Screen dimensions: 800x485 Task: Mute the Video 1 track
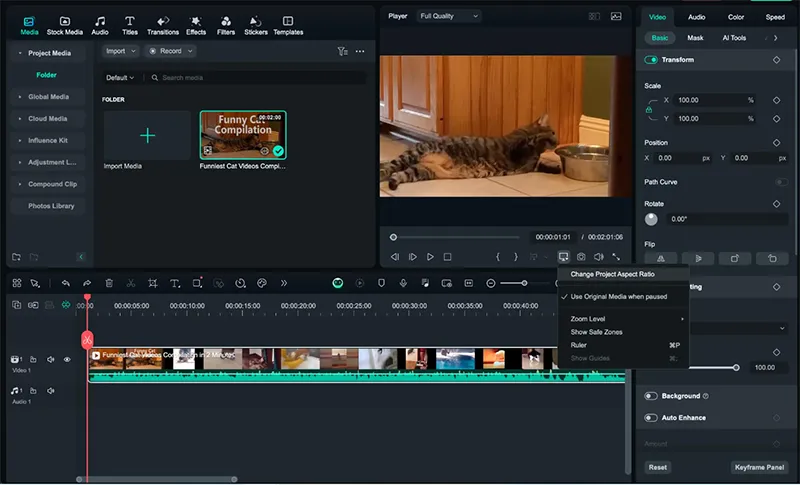coord(51,360)
